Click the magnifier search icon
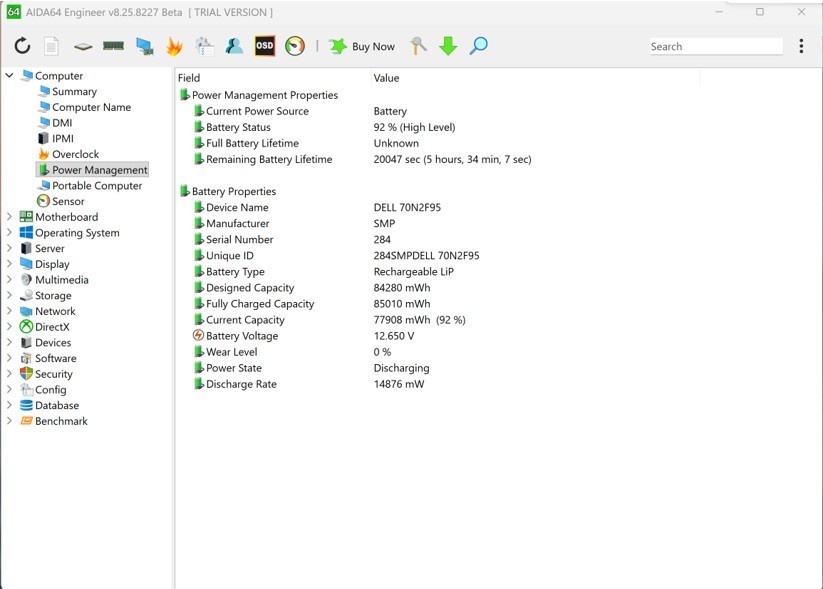823x589 pixels. [478, 46]
